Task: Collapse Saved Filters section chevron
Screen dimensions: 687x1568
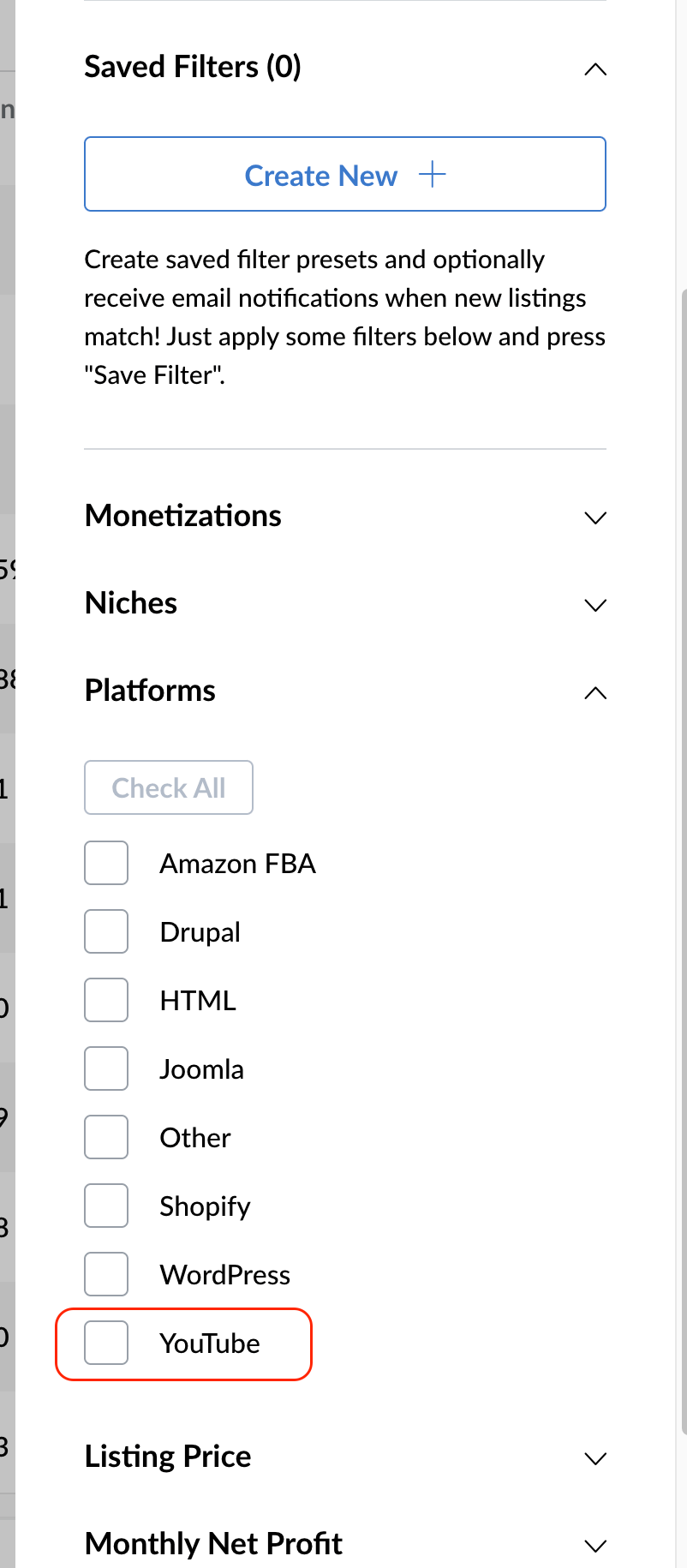Action: point(594,69)
